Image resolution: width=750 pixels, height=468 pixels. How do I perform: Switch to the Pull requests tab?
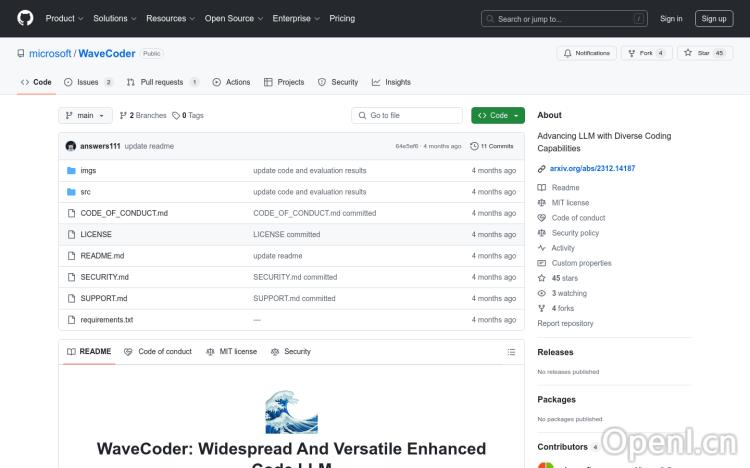coord(162,82)
